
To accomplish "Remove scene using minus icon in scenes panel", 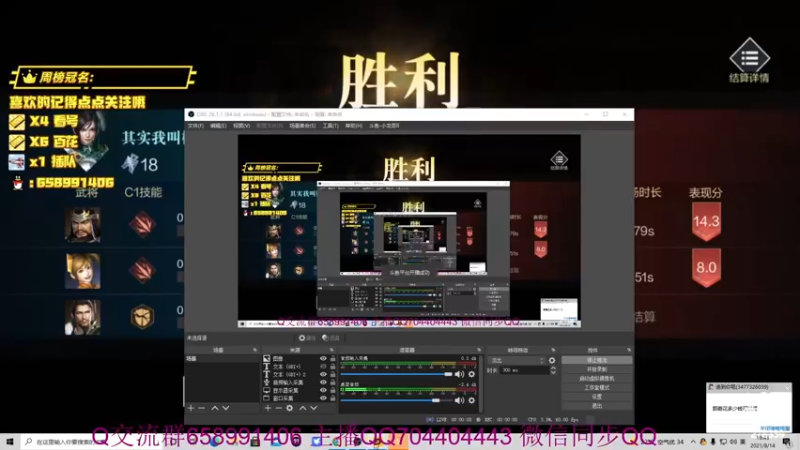I will pos(202,408).
